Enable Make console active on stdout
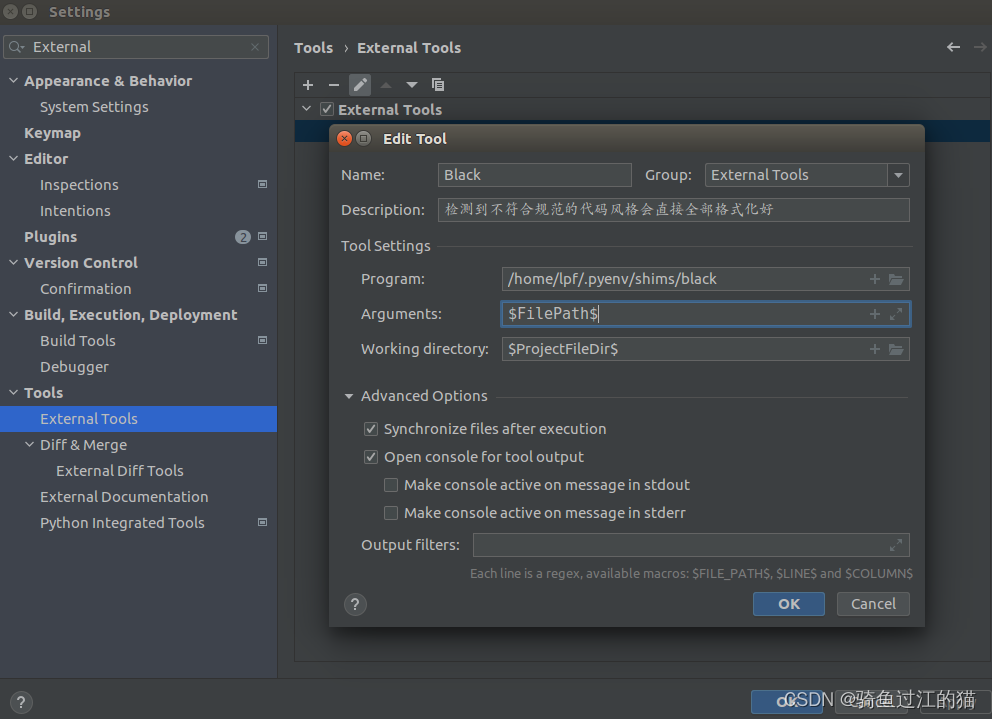 click(391, 485)
